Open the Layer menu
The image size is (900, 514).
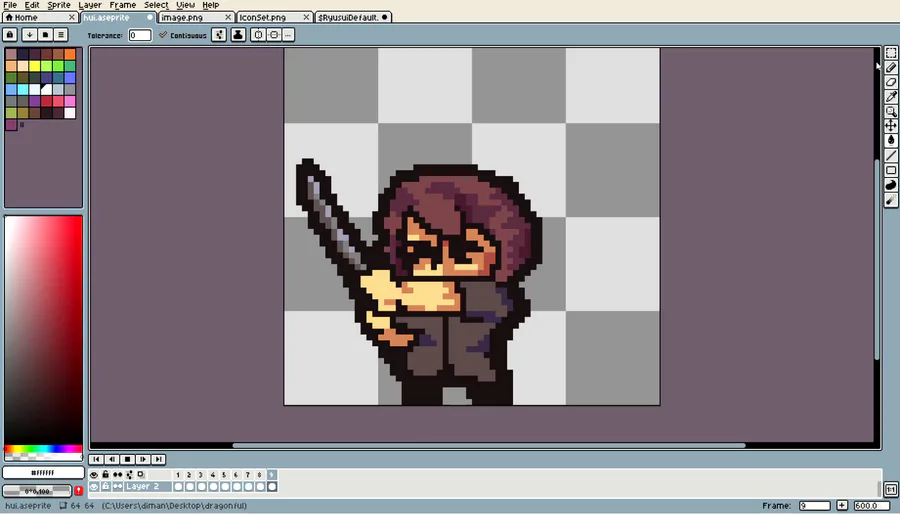90,5
